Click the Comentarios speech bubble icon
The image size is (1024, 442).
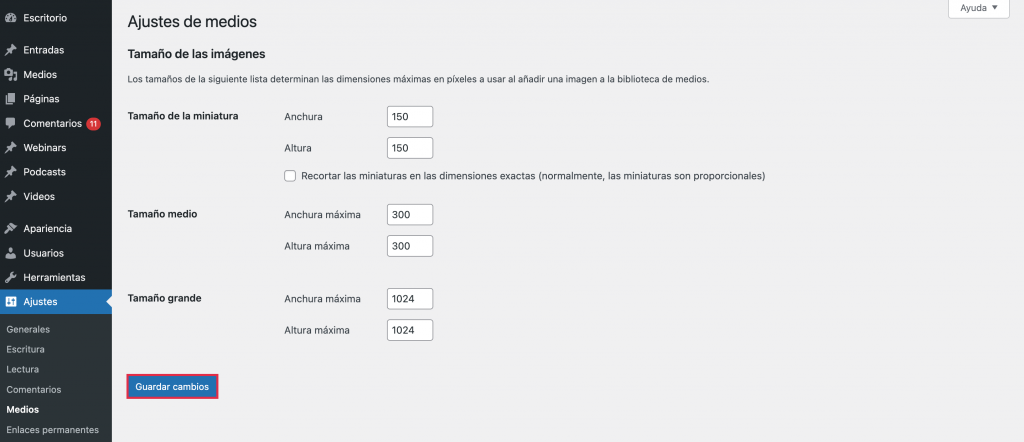coord(10,124)
